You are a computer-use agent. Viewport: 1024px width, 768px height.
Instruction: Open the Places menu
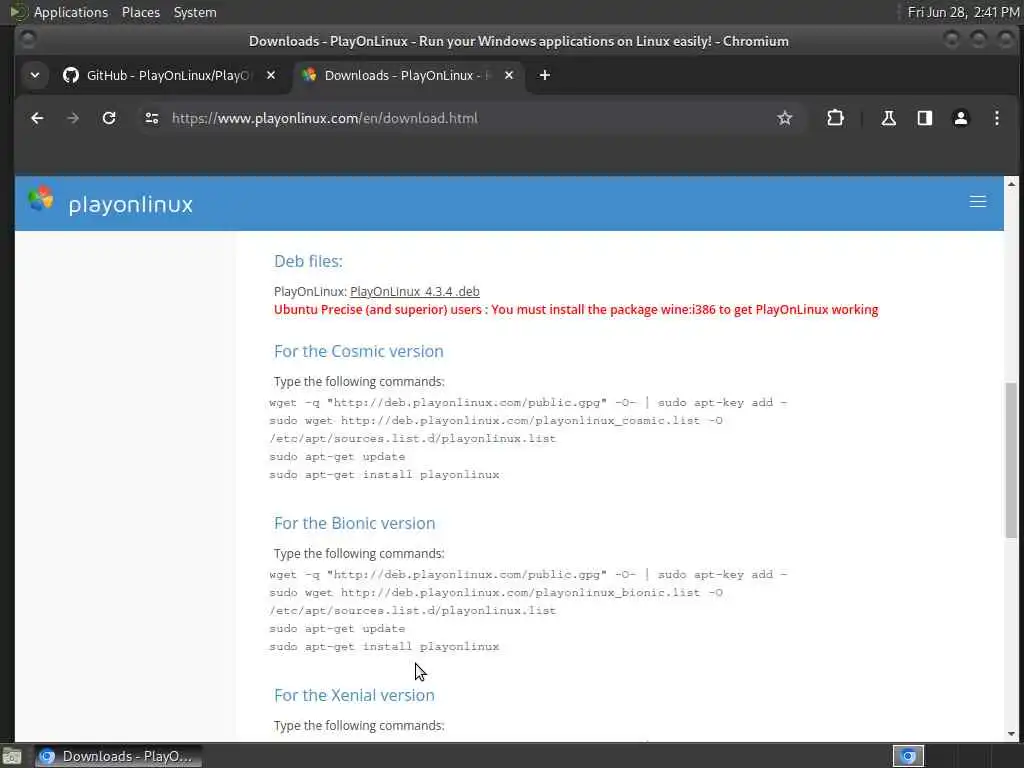coord(140,12)
